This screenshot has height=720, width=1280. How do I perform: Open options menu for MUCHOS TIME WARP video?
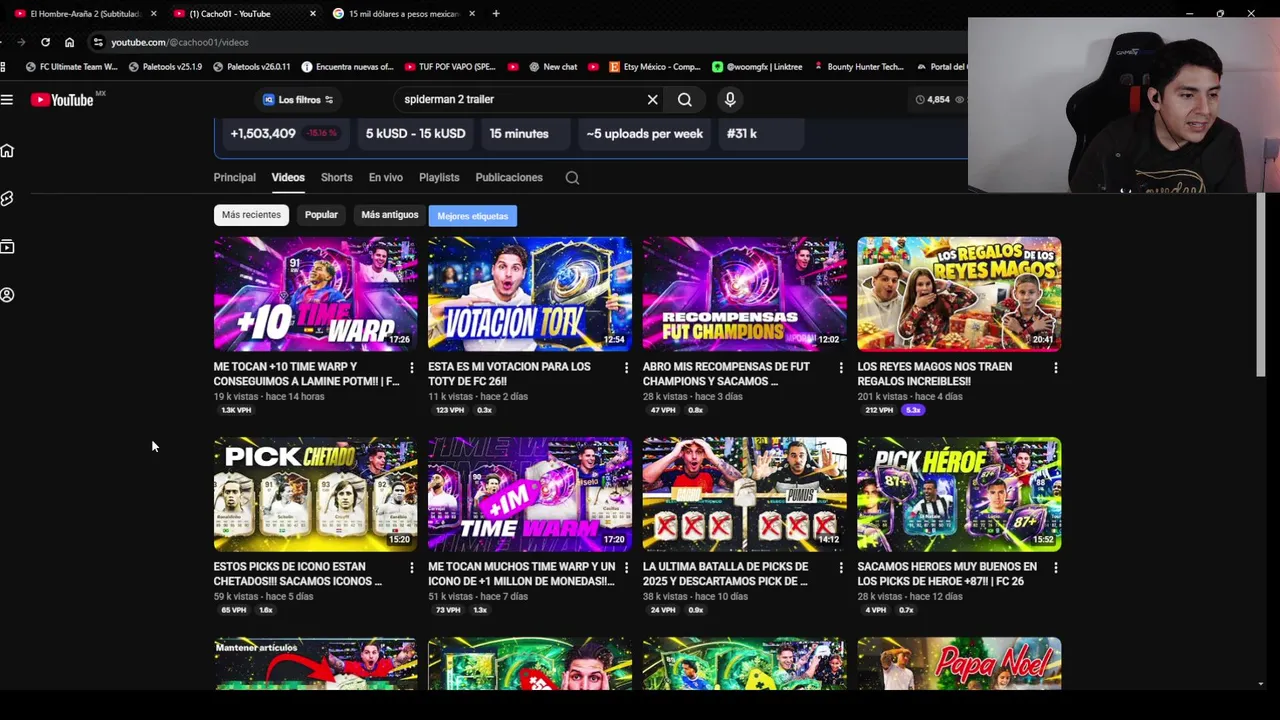click(x=627, y=568)
